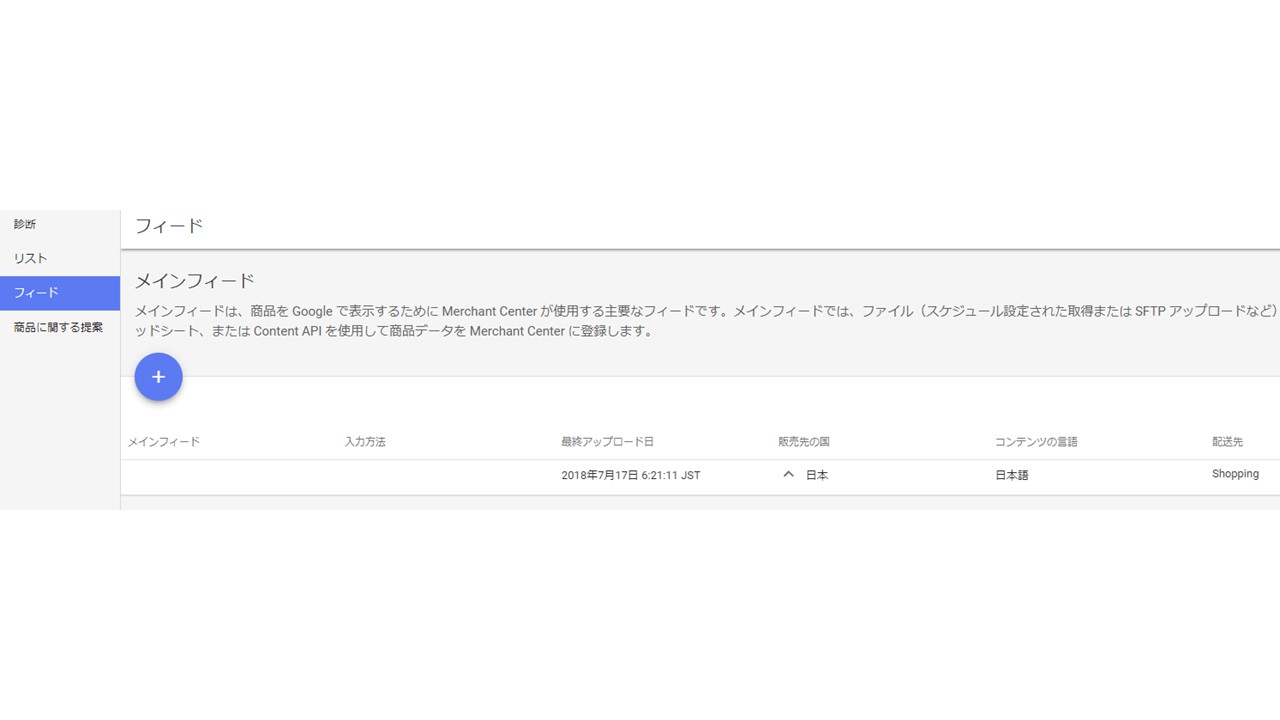Click the 配送先 column header
The height and width of the screenshot is (720, 1280).
1227,442
